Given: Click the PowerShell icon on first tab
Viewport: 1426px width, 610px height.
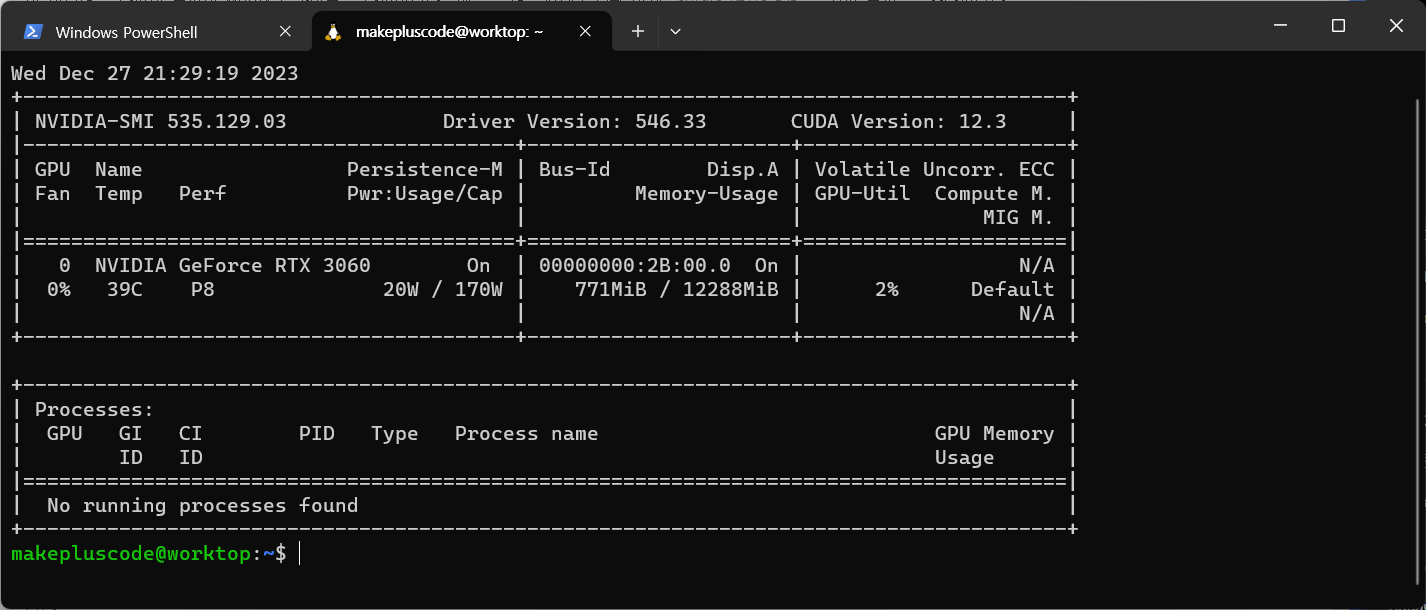Looking at the screenshot, I should click(33, 32).
